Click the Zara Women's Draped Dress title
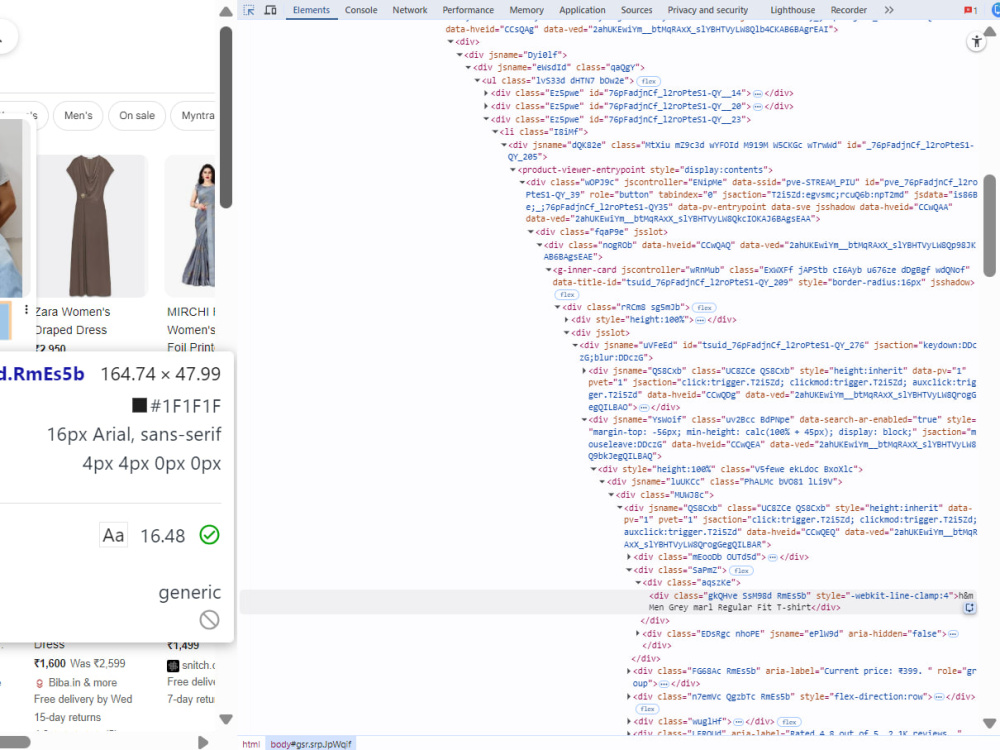Image resolution: width=1000 pixels, height=750 pixels. (72, 321)
